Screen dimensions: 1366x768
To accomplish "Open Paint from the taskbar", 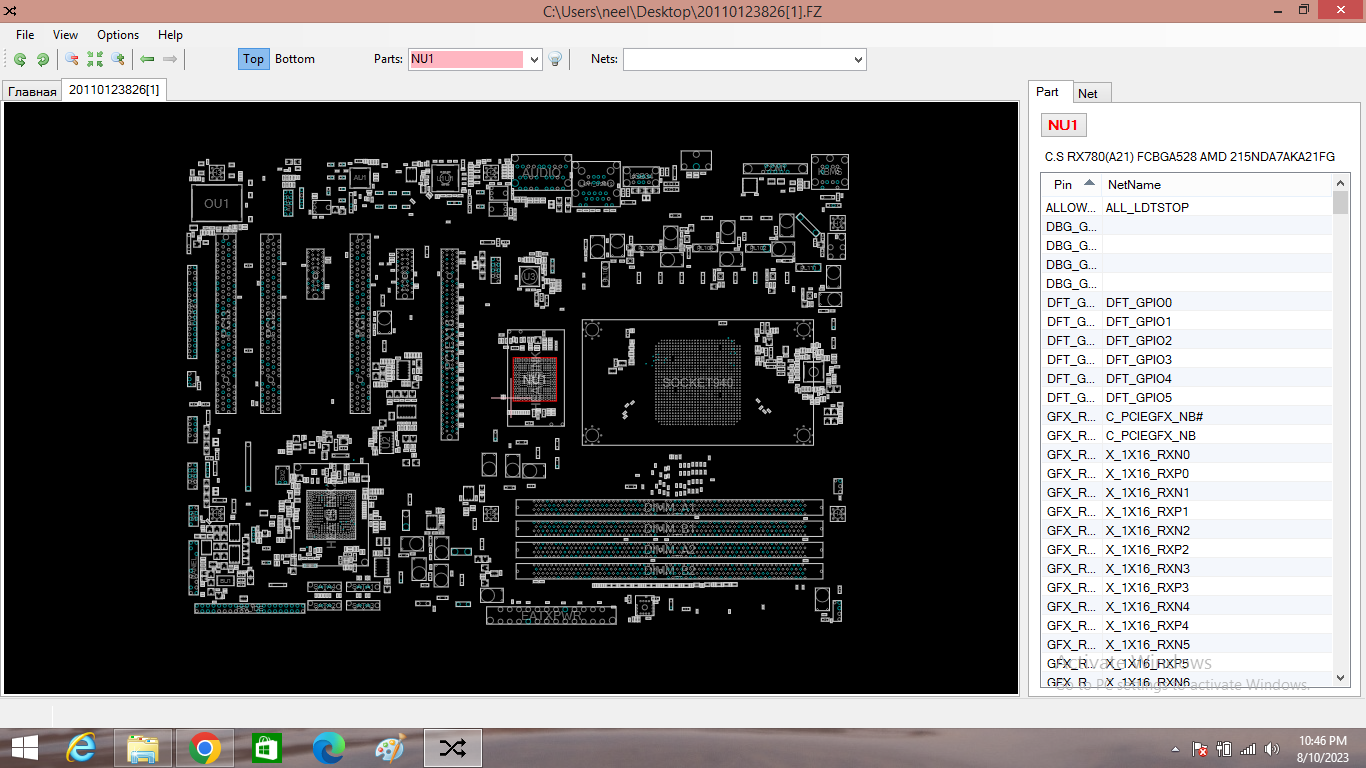I will pos(389,748).
